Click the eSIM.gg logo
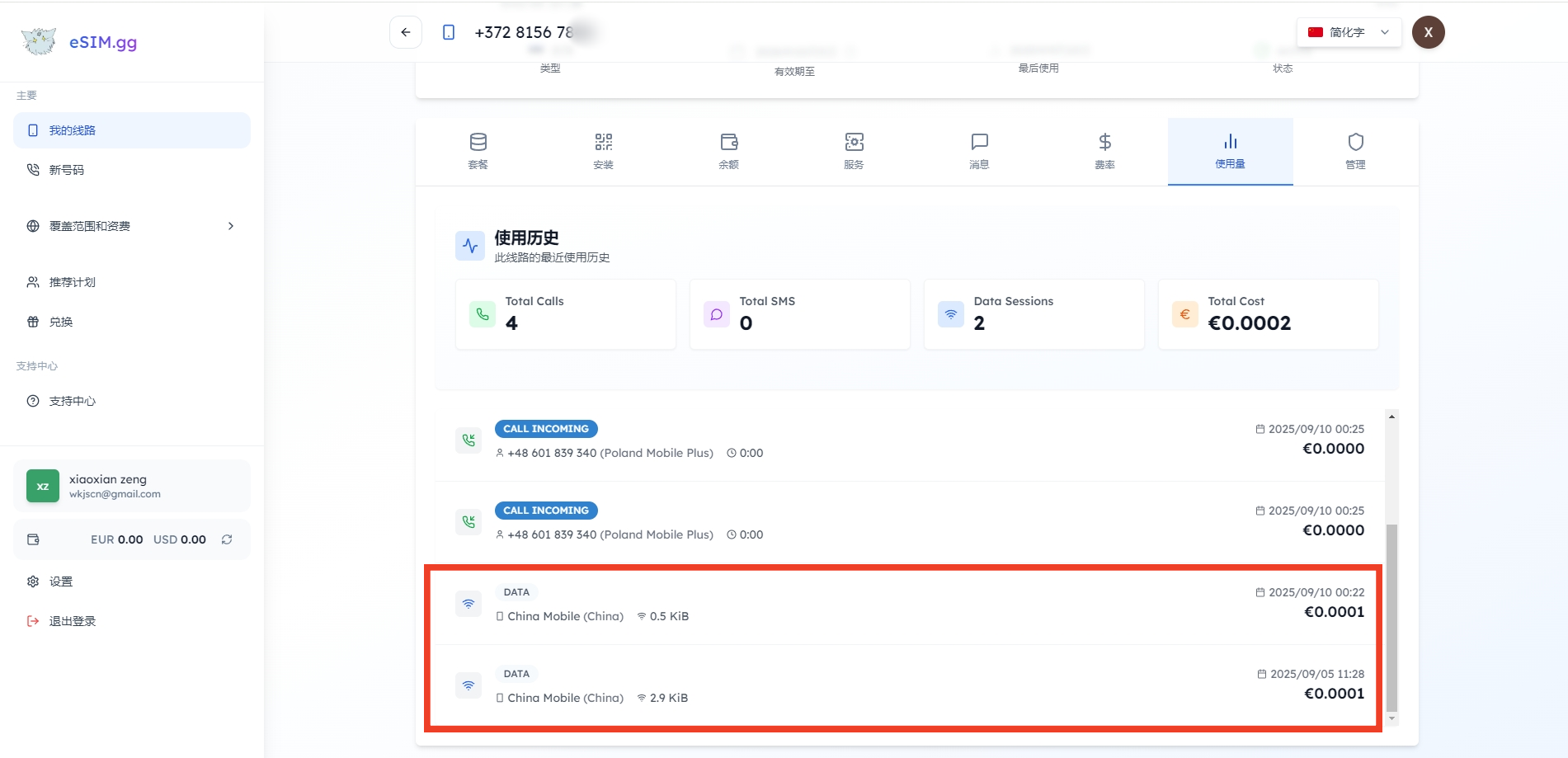This screenshot has height=758, width=1568. pos(80,41)
